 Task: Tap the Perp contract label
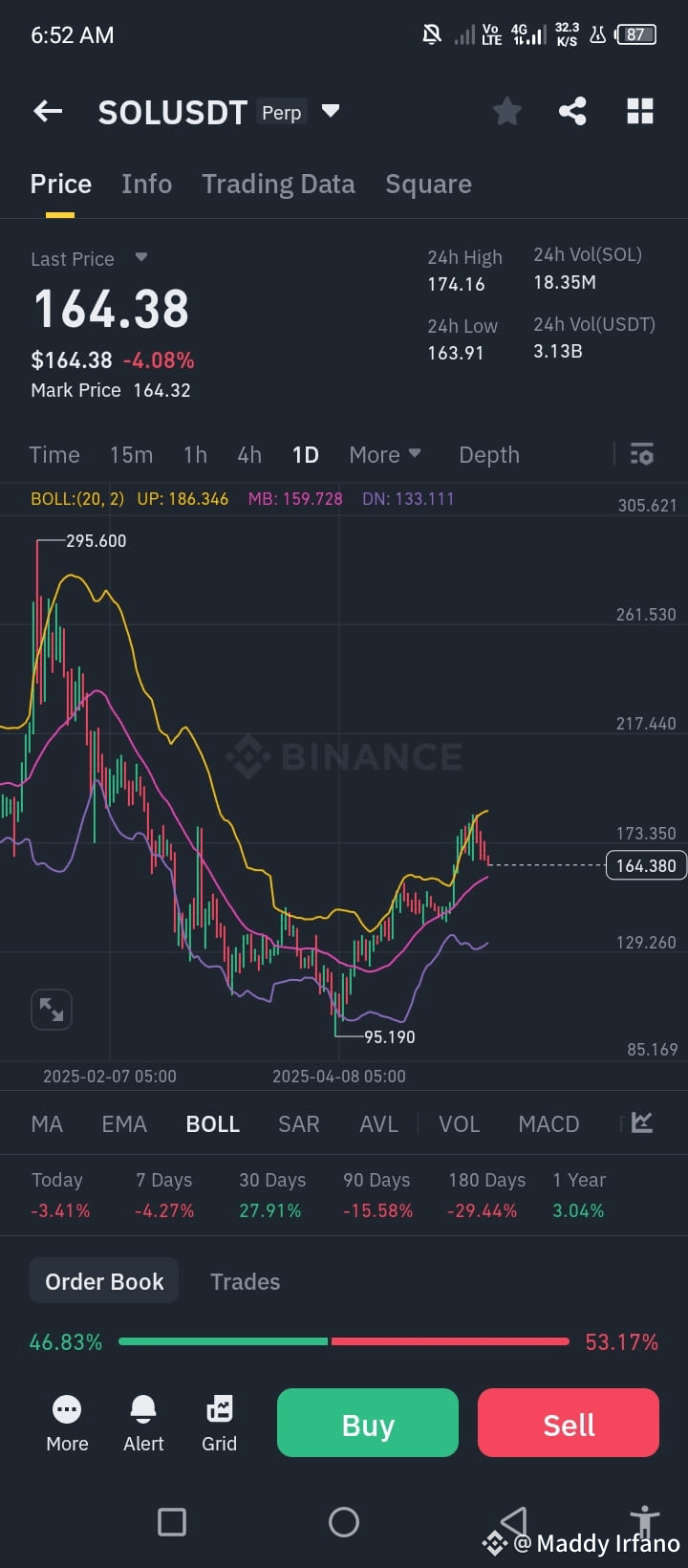282,112
